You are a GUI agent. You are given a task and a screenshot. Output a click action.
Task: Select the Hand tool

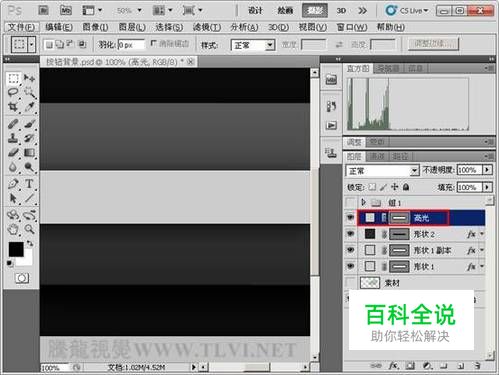[x=13, y=229]
